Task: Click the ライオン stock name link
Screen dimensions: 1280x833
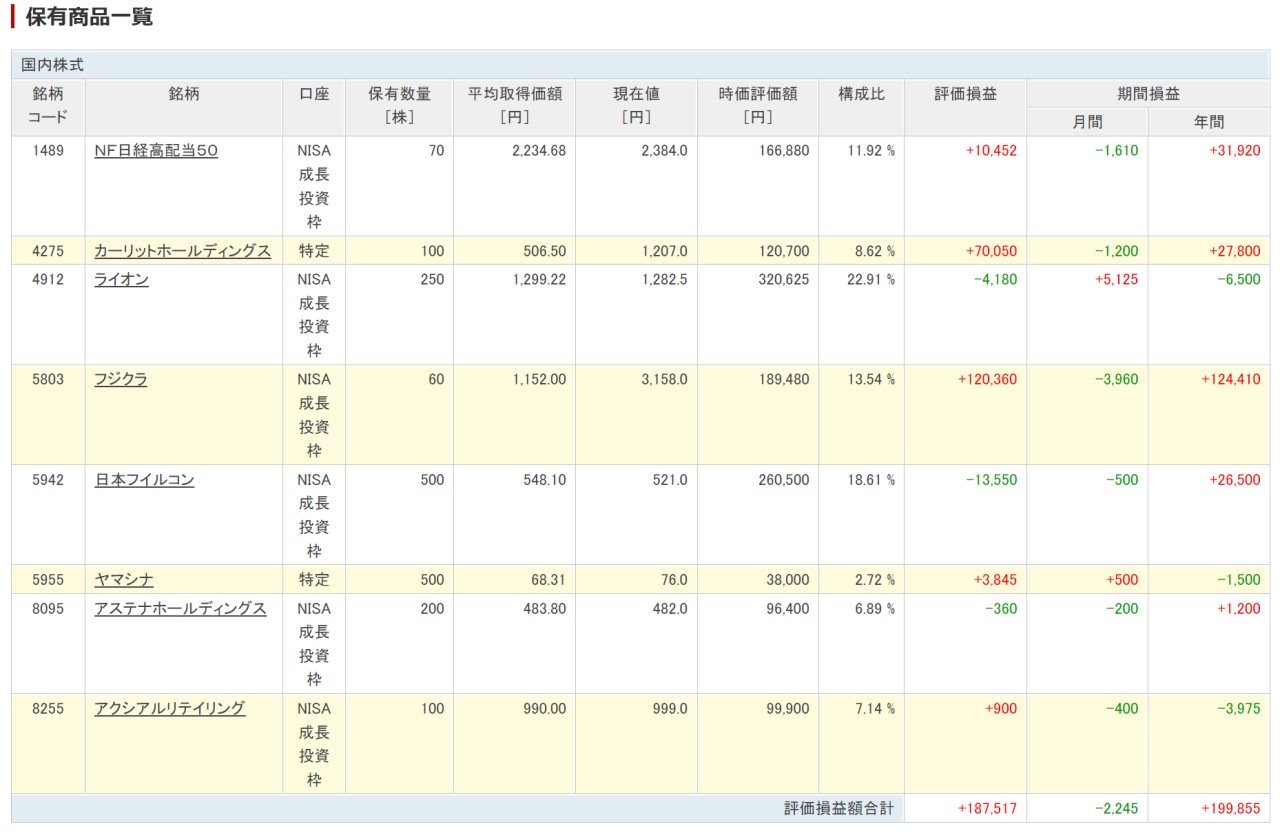Action: (x=121, y=280)
